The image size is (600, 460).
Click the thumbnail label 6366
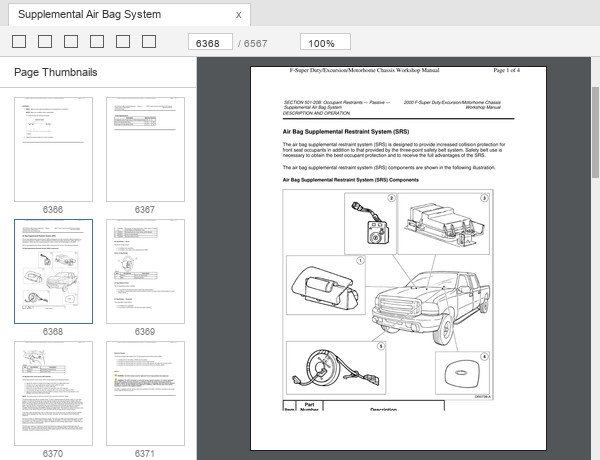[53, 210]
